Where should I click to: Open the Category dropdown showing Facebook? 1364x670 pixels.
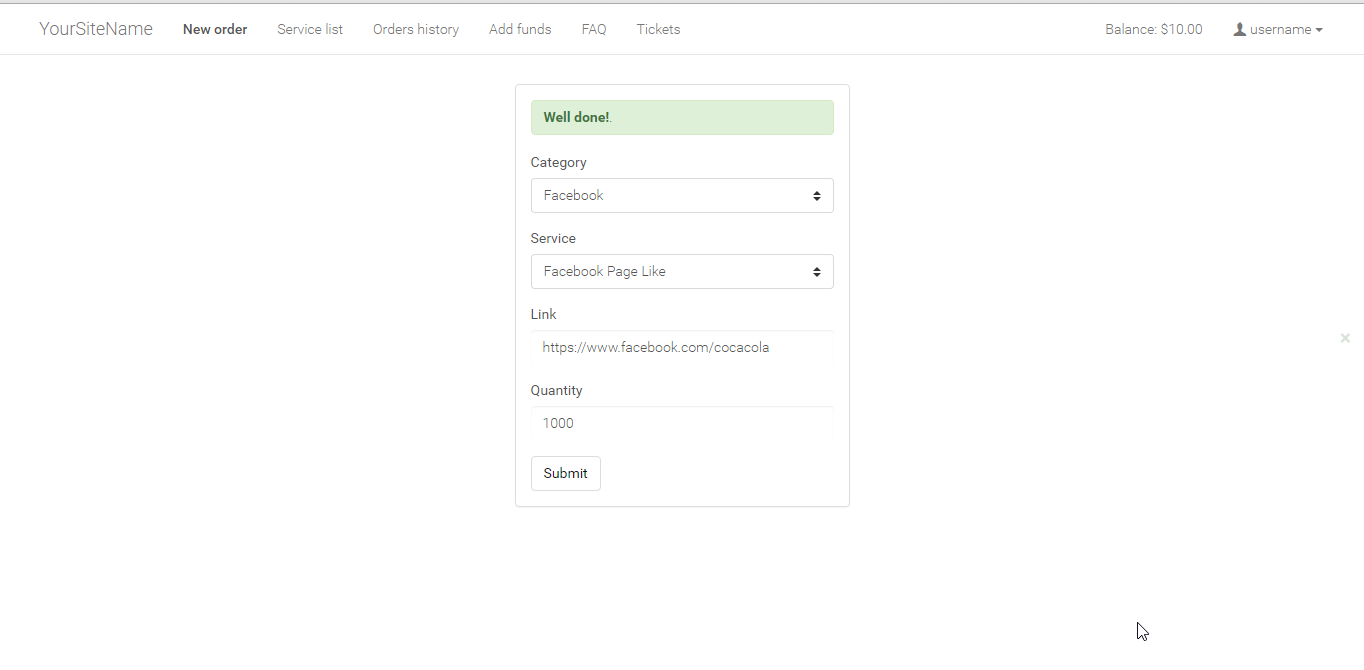tap(682, 196)
